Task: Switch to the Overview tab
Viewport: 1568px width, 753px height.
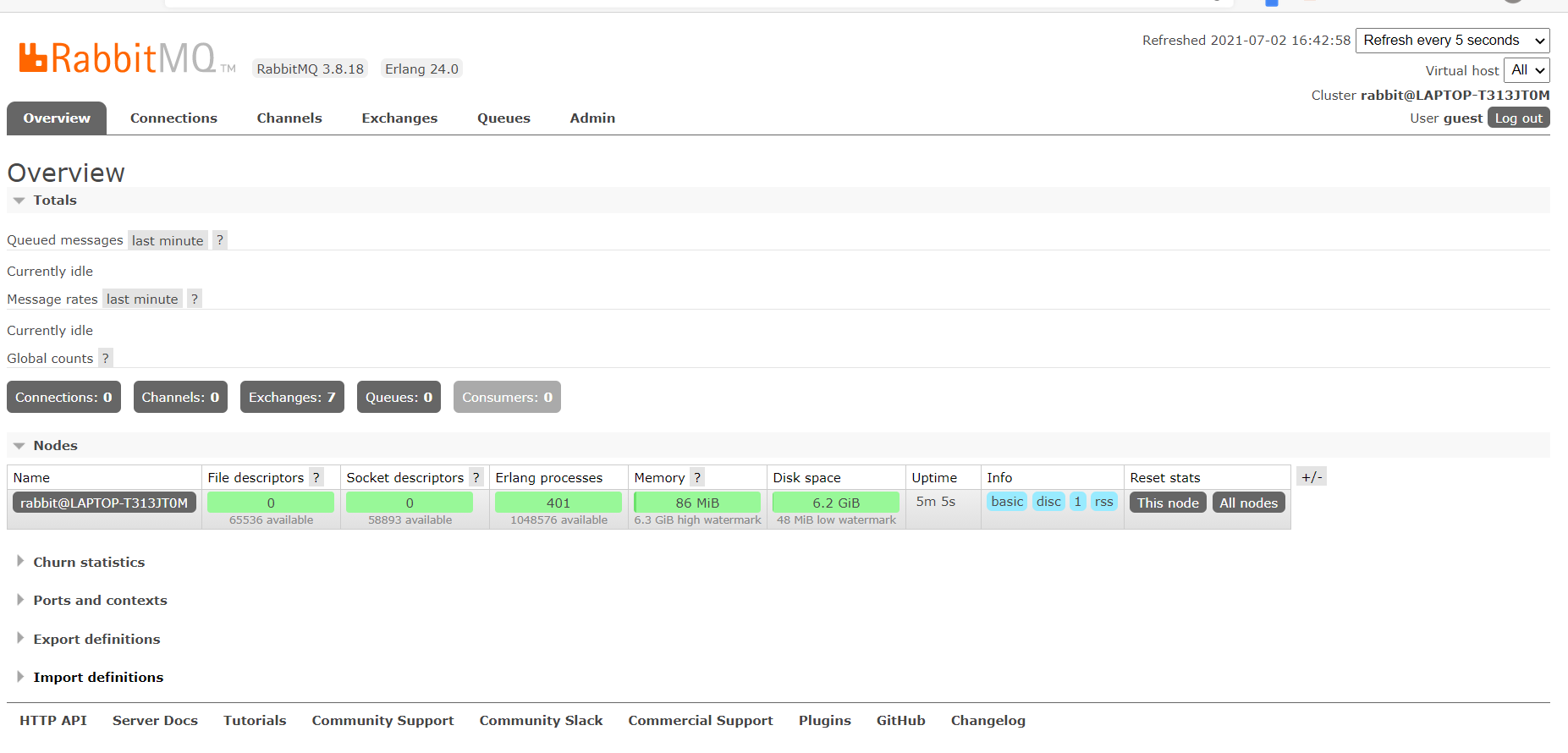Action: (57, 118)
